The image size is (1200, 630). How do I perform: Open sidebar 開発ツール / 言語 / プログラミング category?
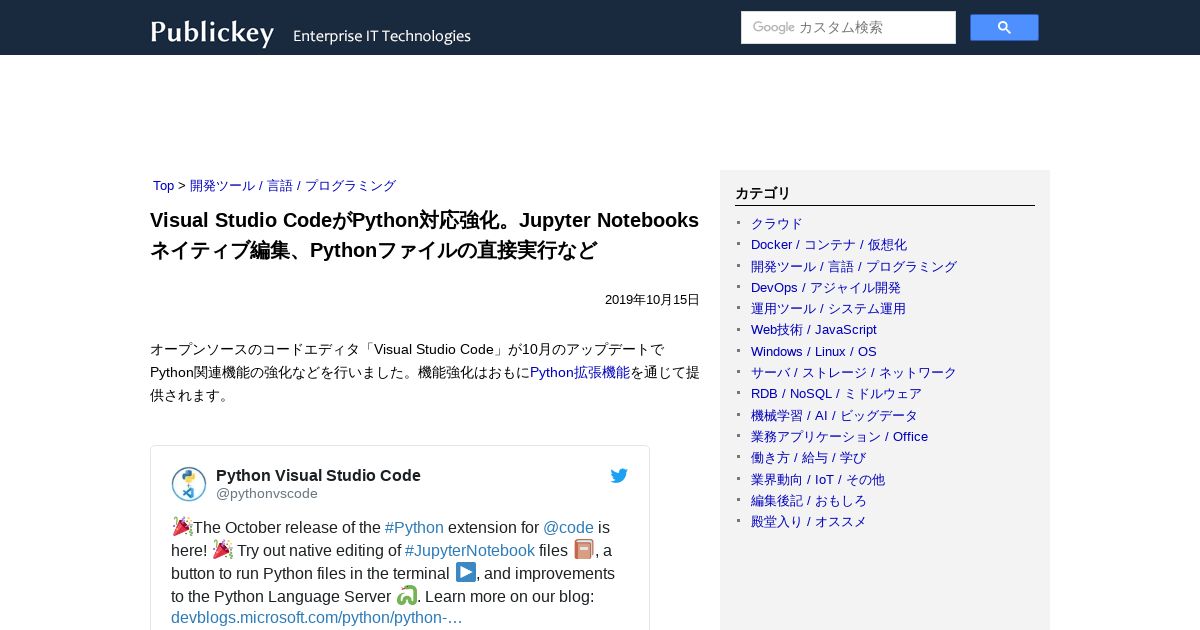pyautogui.click(x=854, y=267)
